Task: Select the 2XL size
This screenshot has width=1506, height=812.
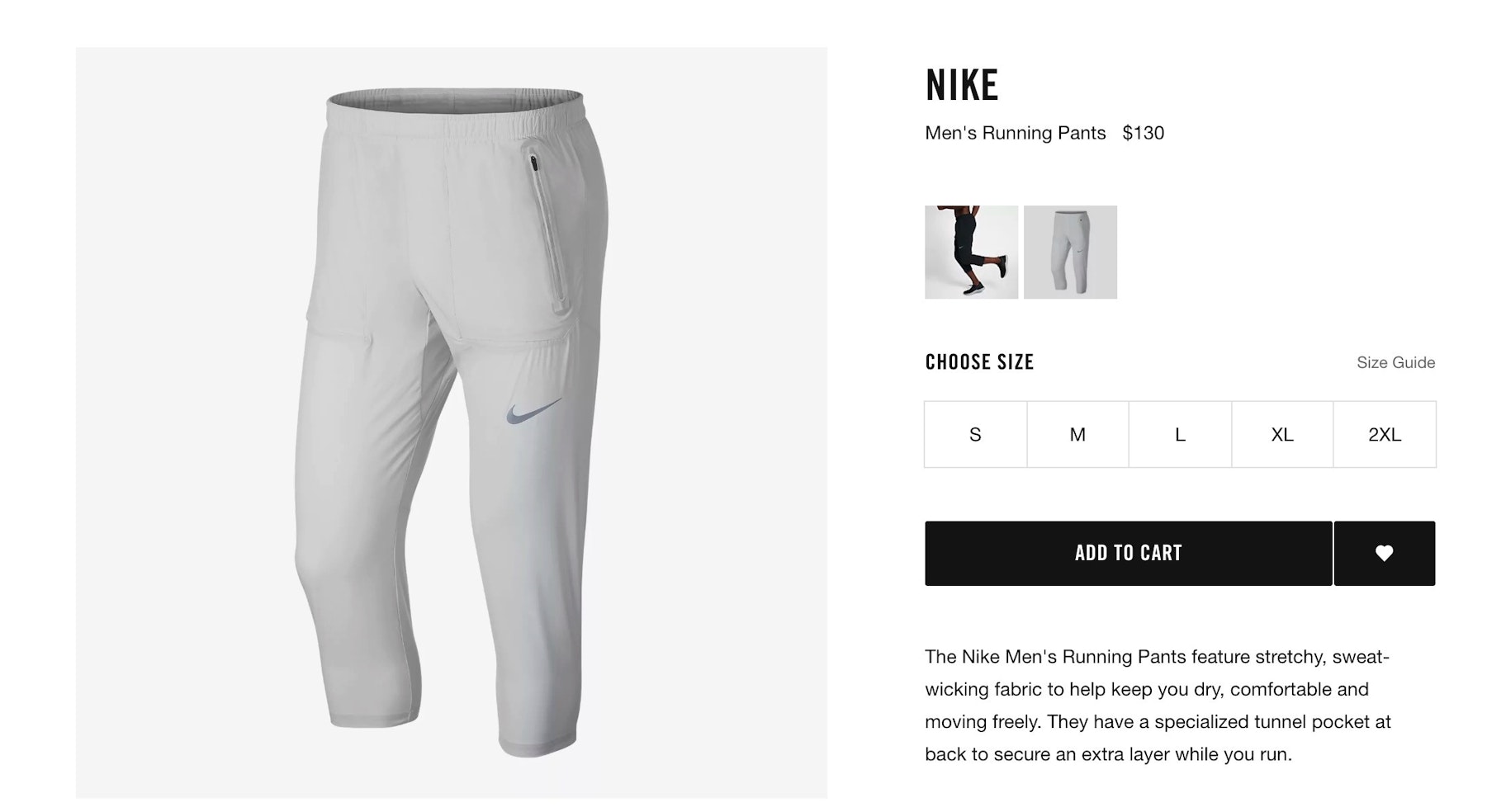Action: [x=1385, y=434]
